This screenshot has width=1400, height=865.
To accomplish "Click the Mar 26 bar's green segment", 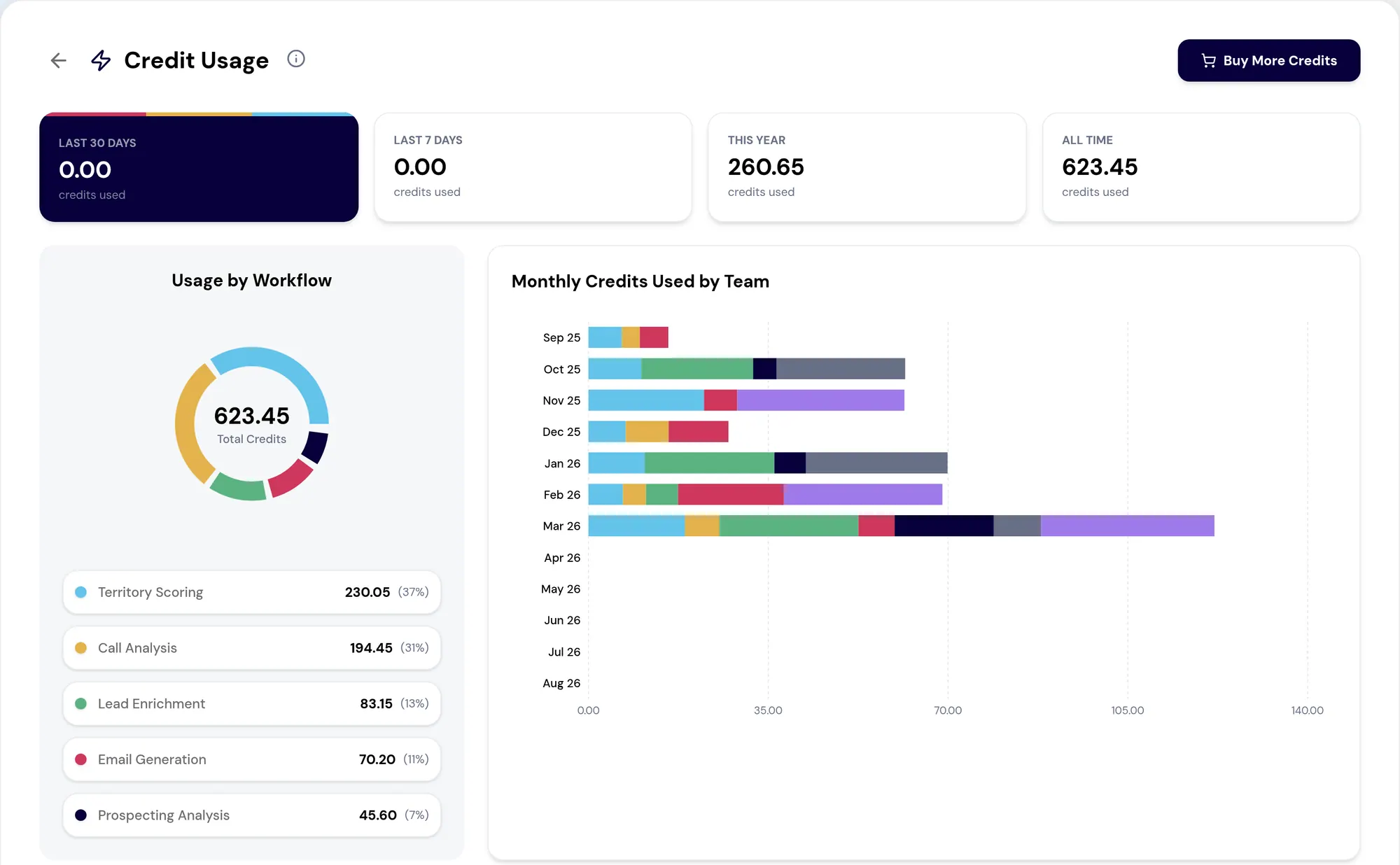I will pyautogui.click(x=789, y=526).
